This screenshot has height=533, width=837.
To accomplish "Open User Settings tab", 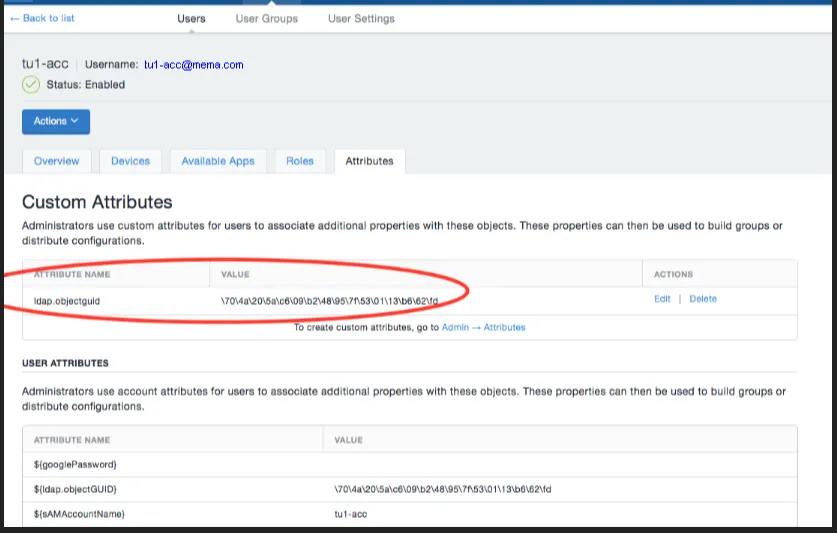I will click(361, 19).
